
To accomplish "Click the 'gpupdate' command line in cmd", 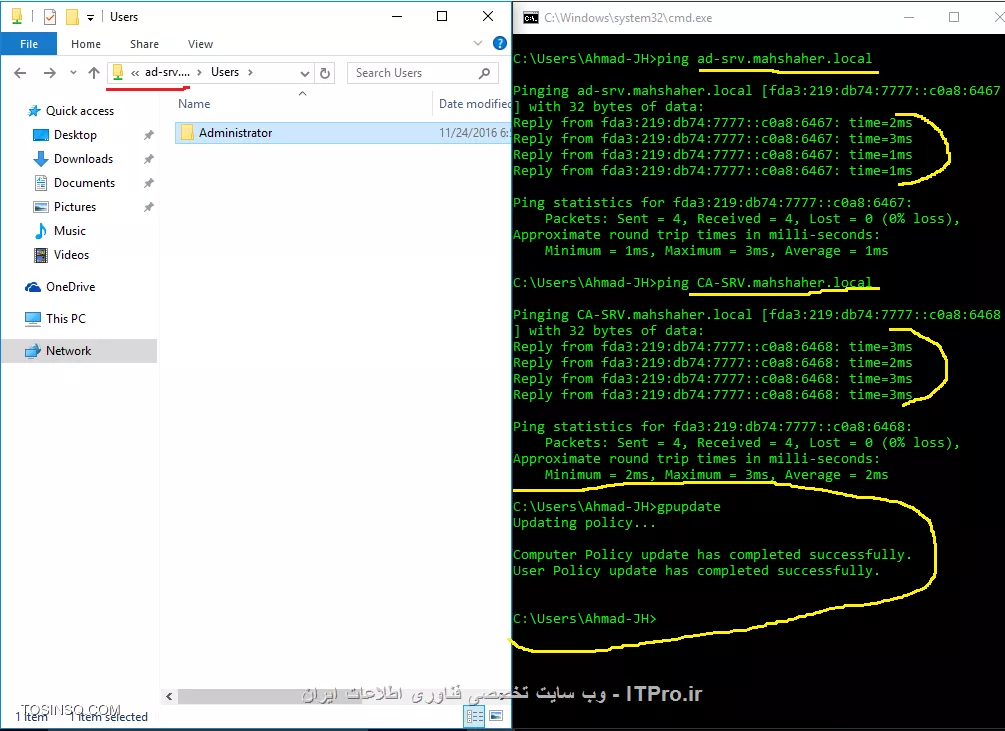I will click(x=617, y=507).
